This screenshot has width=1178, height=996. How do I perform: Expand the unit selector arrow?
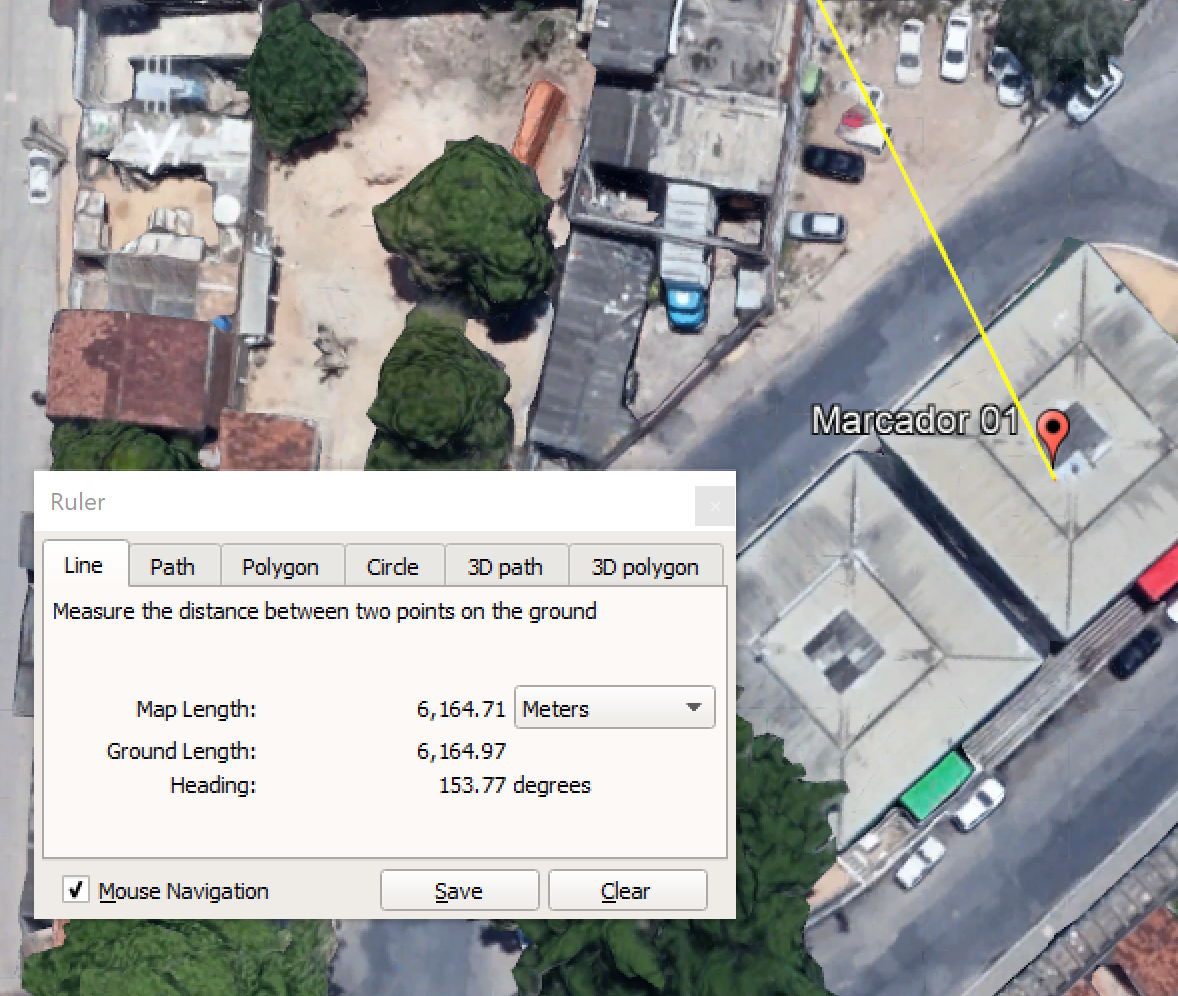[x=694, y=707]
